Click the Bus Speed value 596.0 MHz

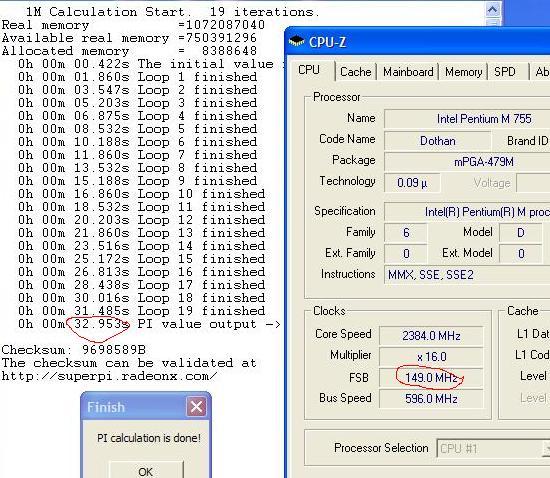[431, 399]
